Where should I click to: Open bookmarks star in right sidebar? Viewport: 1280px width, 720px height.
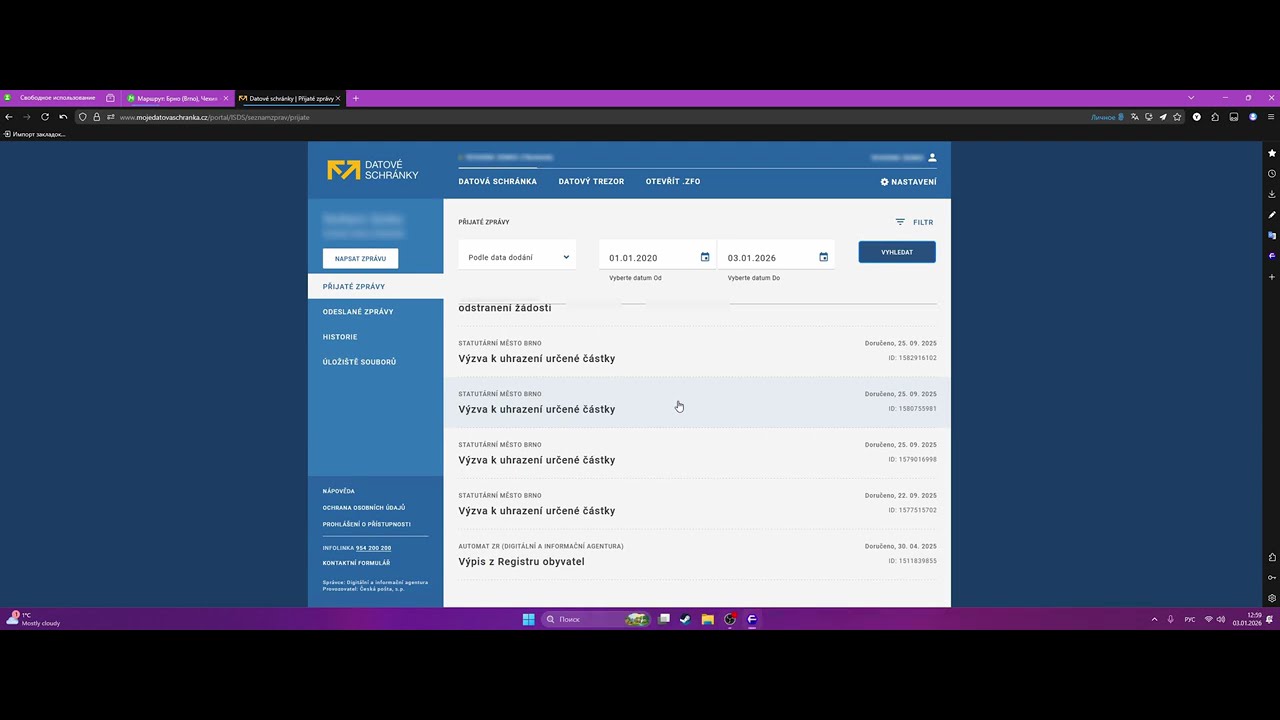(1272, 153)
